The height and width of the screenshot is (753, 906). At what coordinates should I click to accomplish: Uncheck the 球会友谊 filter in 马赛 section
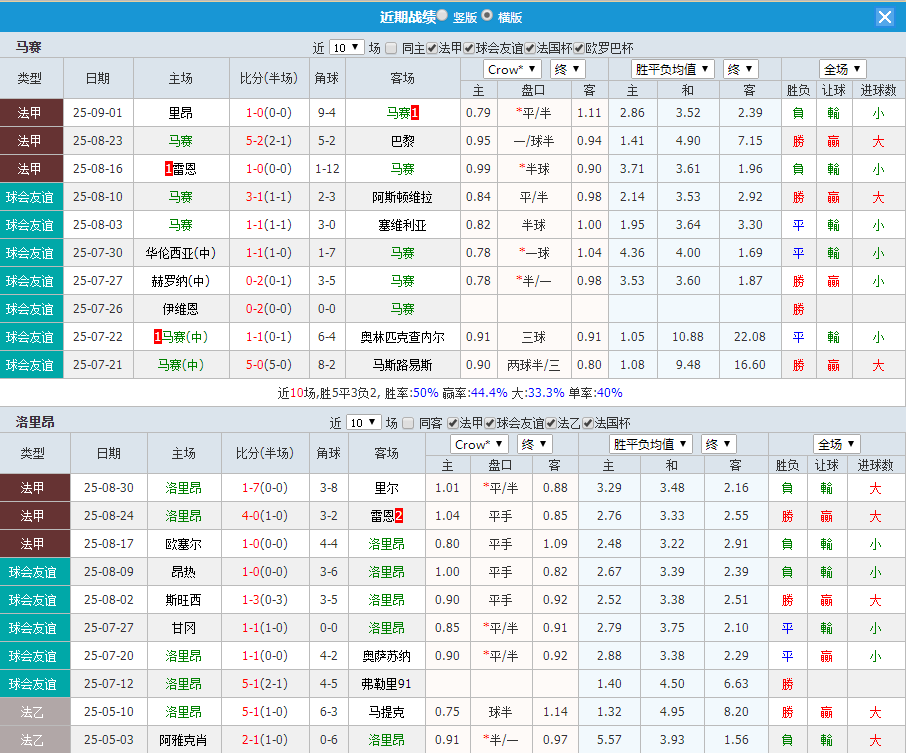click(x=467, y=47)
